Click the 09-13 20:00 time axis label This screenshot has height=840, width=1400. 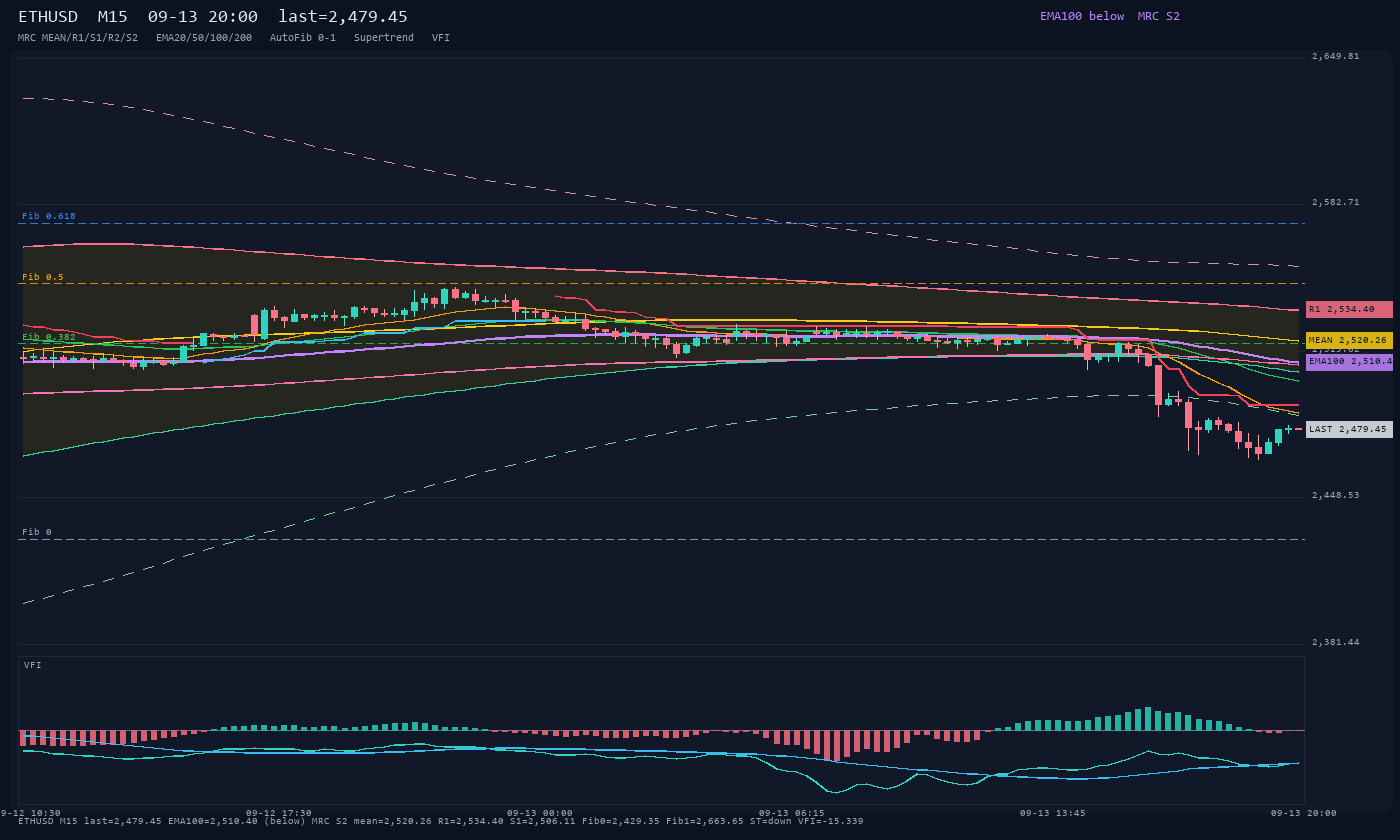point(1304,813)
